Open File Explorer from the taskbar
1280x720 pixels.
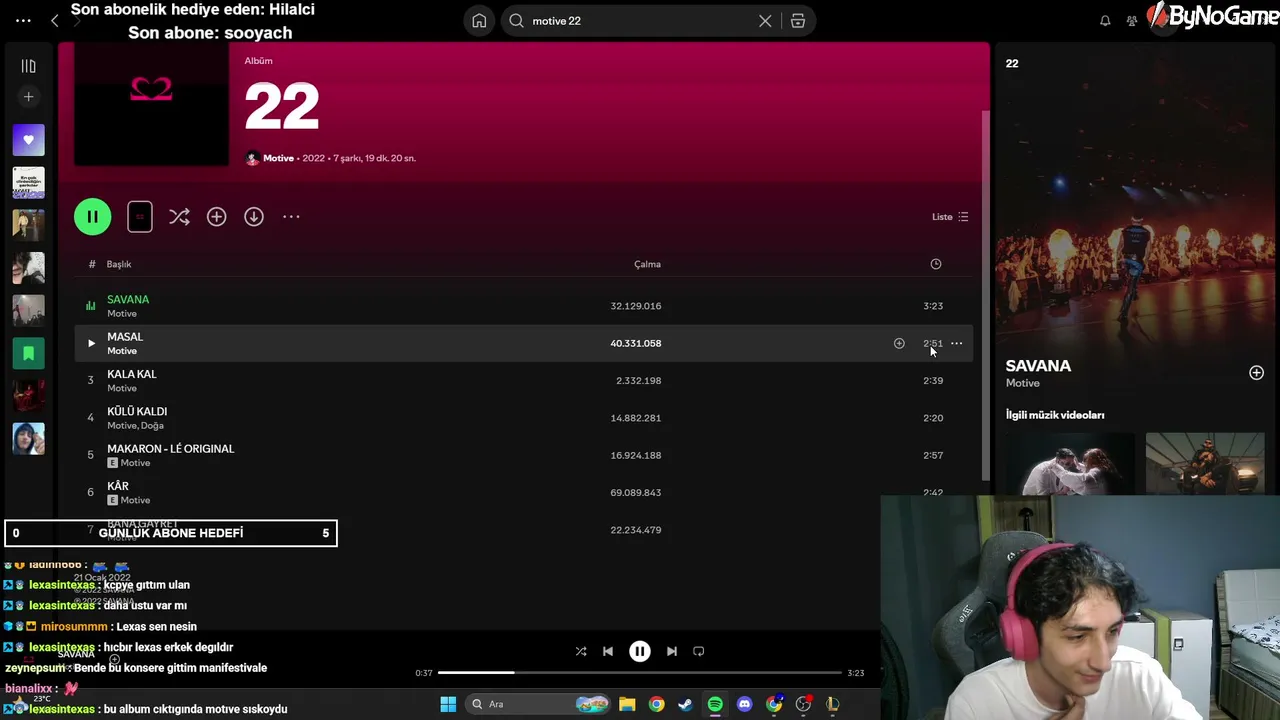tap(627, 704)
